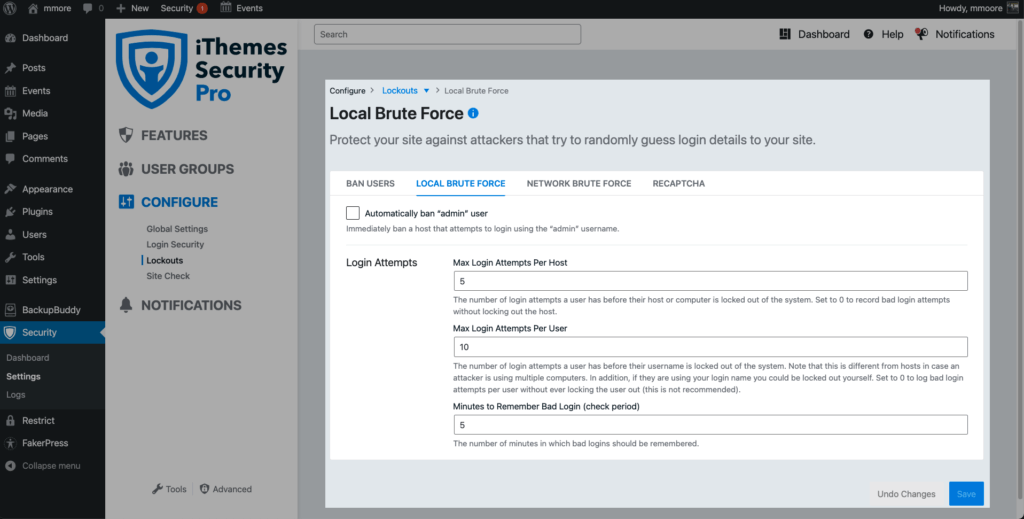Switch to the Ban Users tab
This screenshot has width=1024, height=519.
(370, 183)
